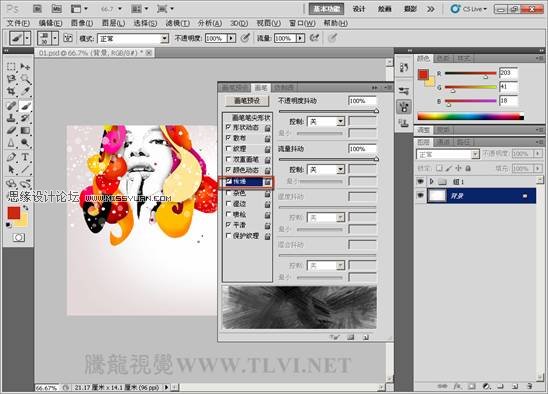Toggle the Brush panel button in options bar
The height and width of the screenshot is (394, 548).
click(68, 38)
